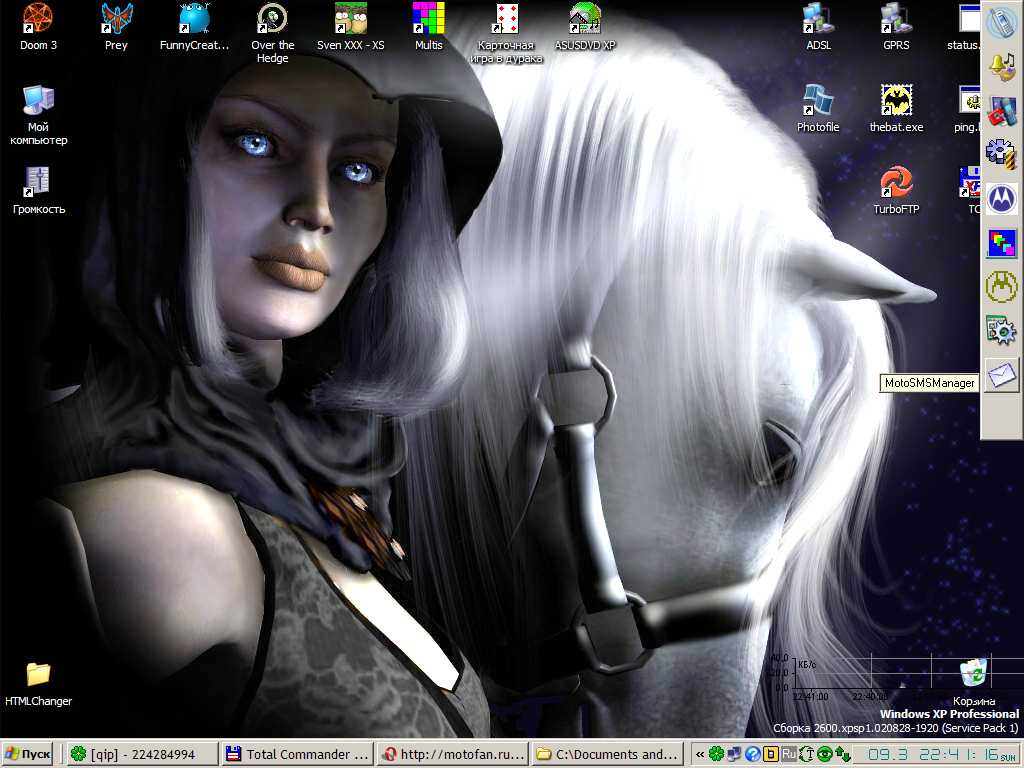Image resolution: width=1024 pixels, height=768 pixels.
Task: Click the red phone and handset icon in side toolbar
Action: click(x=1002, y=110)
